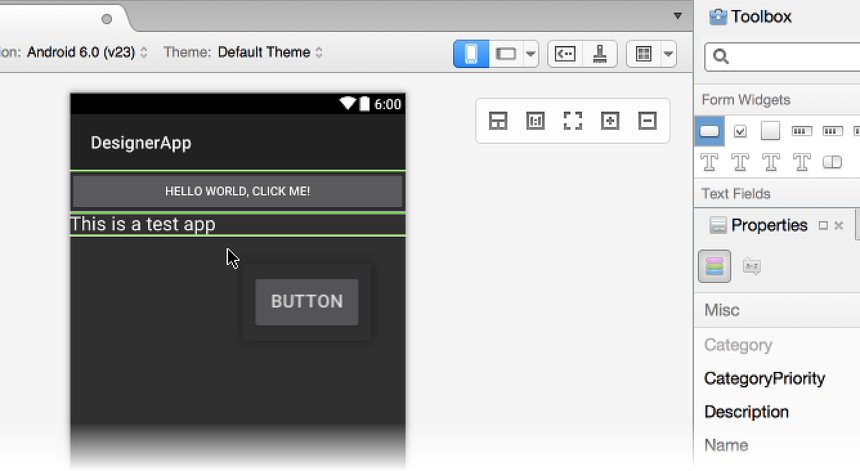The width and height of the screenshot is (860, 471).
Task: Switch preview to portrait orientation
Action: click(x=471, y=54)
